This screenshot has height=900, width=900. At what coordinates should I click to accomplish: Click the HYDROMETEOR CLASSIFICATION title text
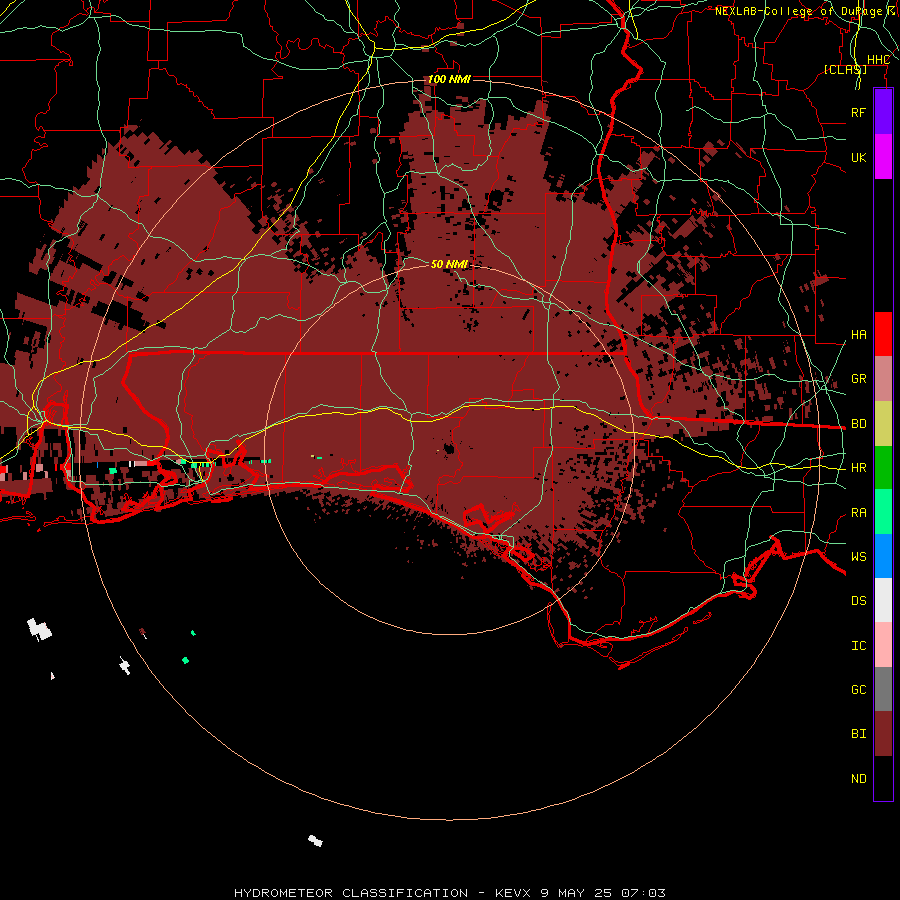click(x=351, y=893)
